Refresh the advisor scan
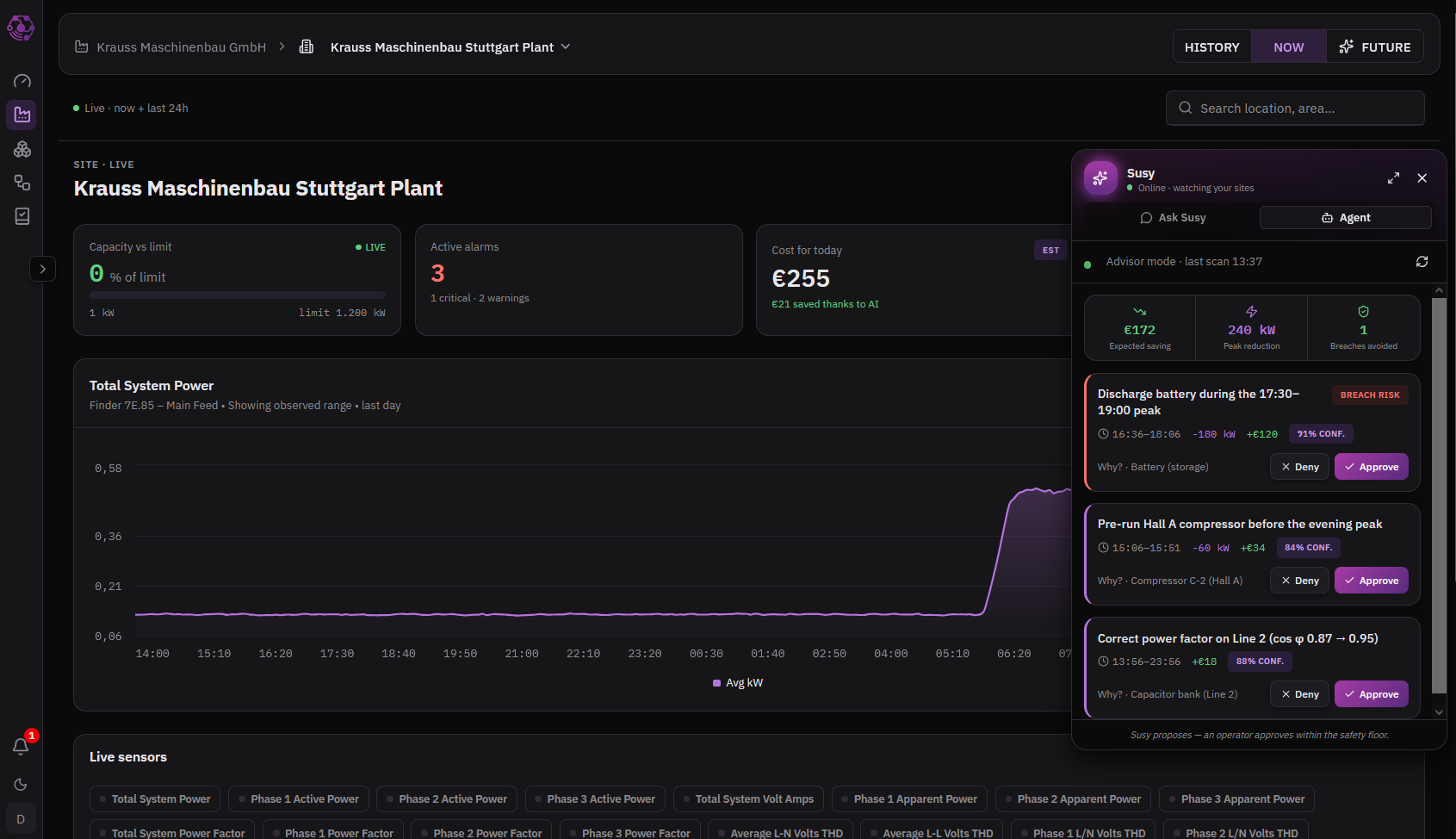The width and height of the screenshot is (1456, 839). point(1422,262)
